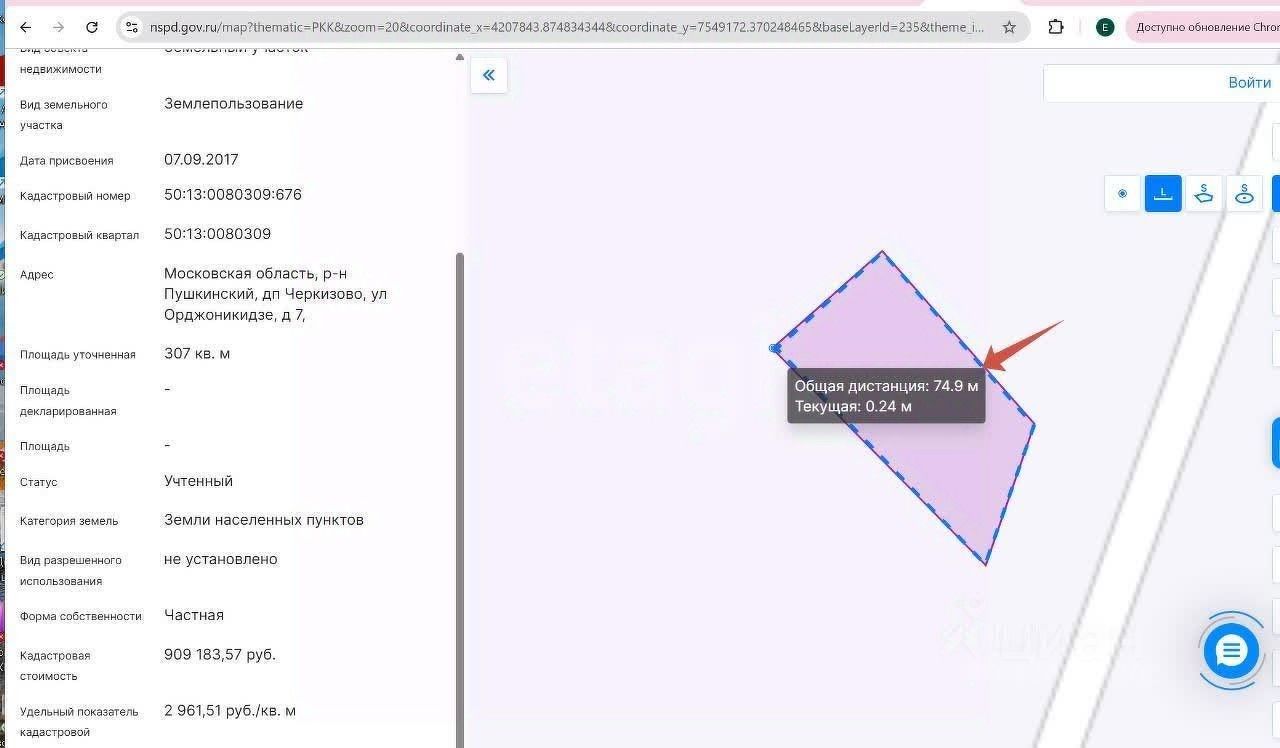This screenshot has height=748, width=1280.
Task: Click the 'Категория земель' label
Action: (x=69, y=521)
